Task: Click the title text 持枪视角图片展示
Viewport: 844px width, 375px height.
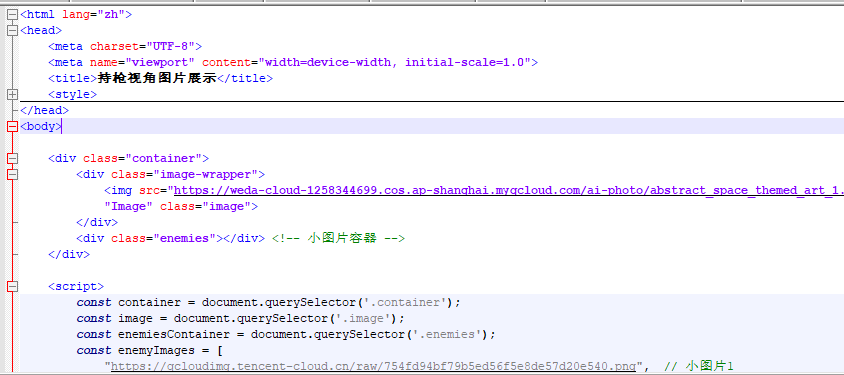Action: [x=157, y=79]
